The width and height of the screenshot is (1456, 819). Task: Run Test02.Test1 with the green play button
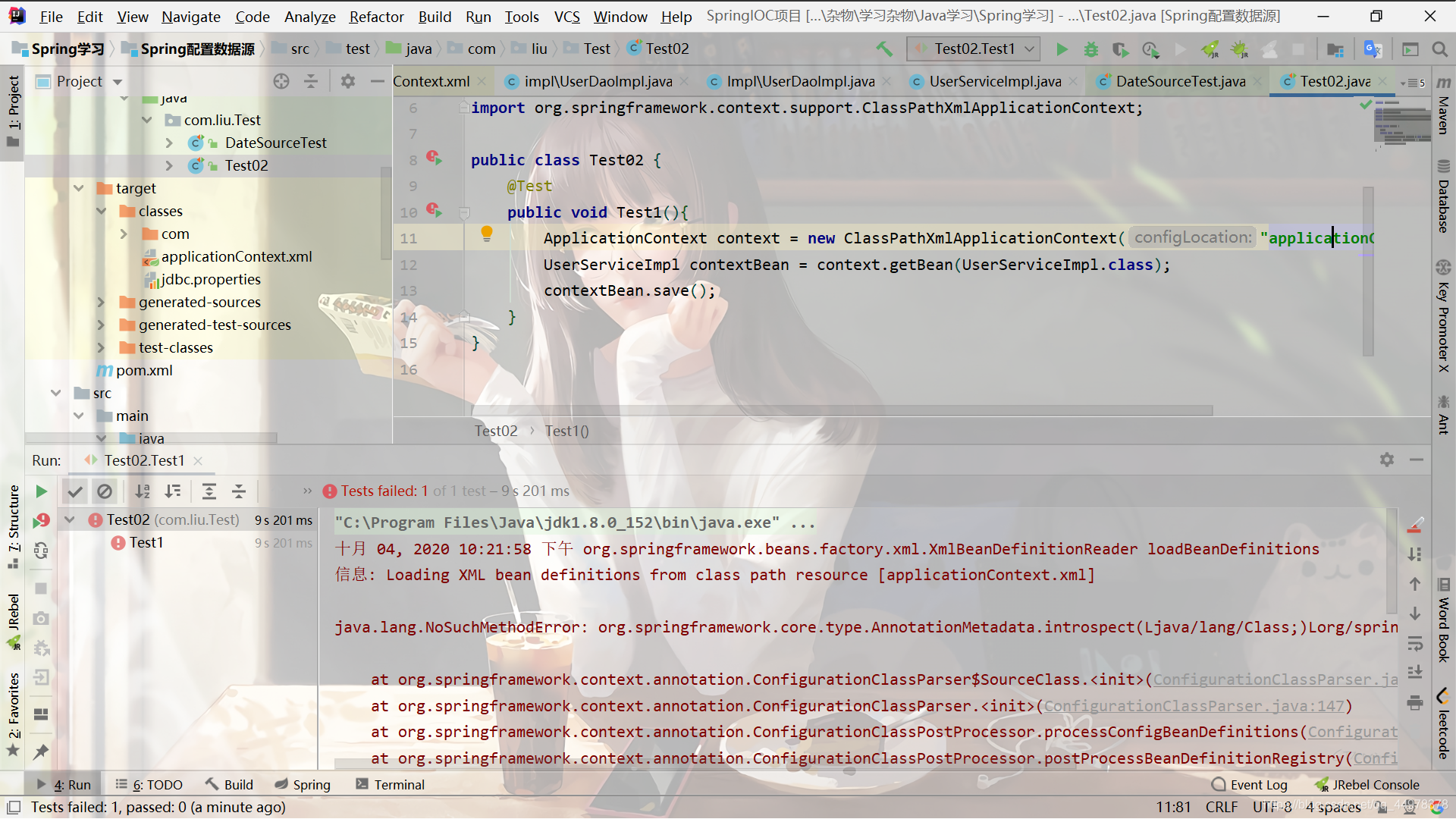click(x=1062, y=49)
